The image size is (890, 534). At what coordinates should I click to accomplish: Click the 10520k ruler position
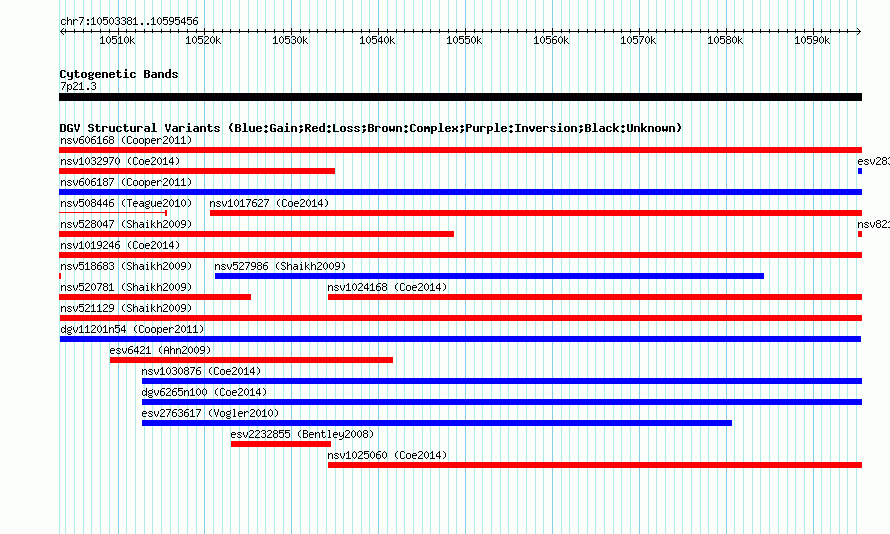point(203,40)
